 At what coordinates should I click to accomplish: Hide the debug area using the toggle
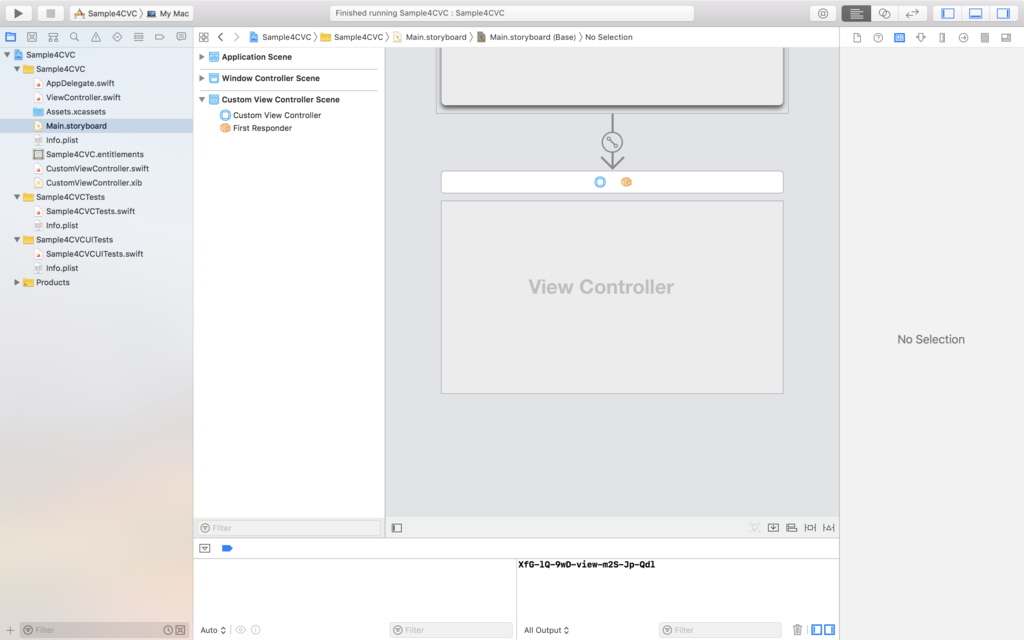click(205, 549)
